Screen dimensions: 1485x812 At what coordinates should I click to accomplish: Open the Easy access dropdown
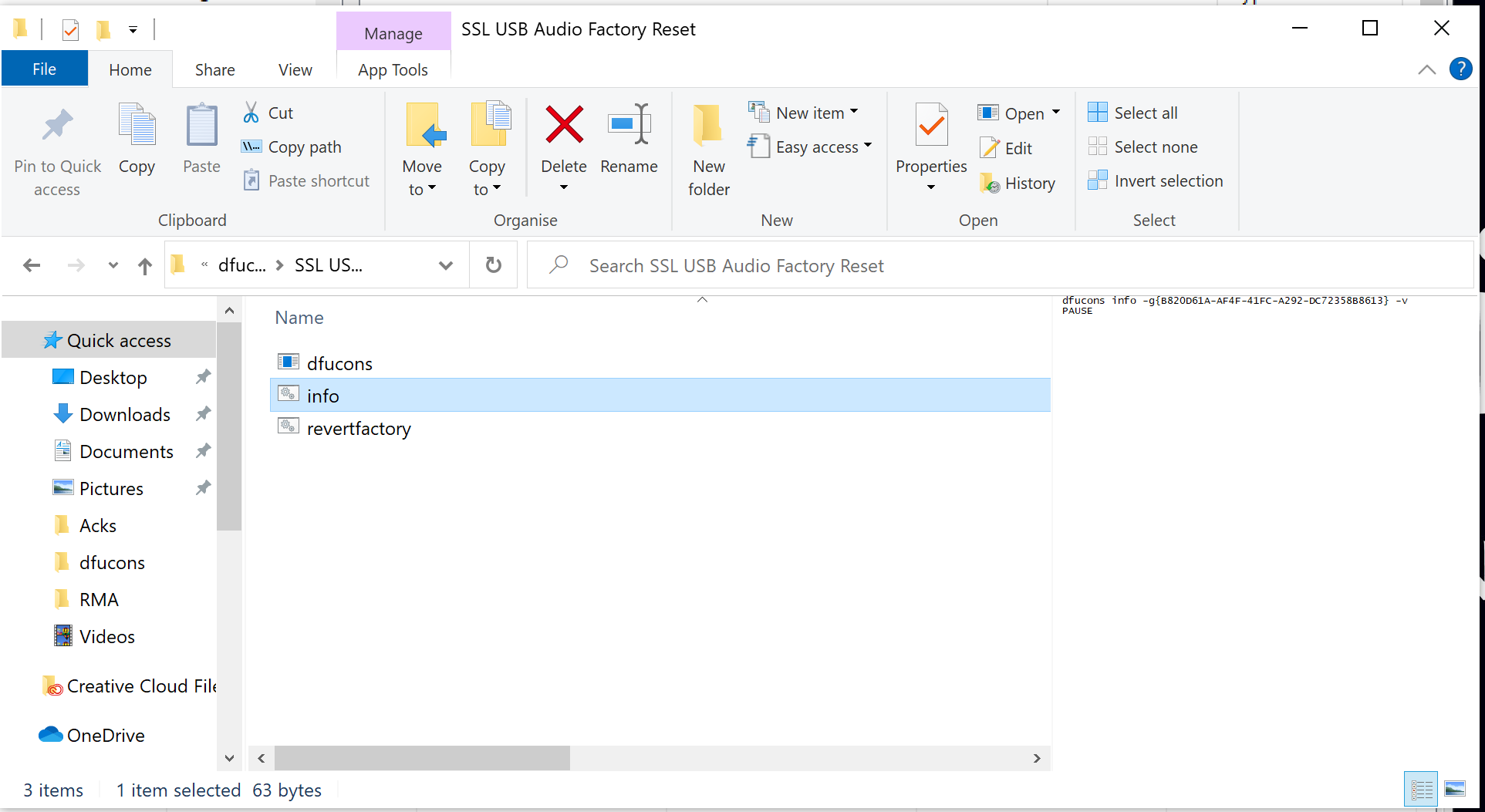click(x=810, y=147)
